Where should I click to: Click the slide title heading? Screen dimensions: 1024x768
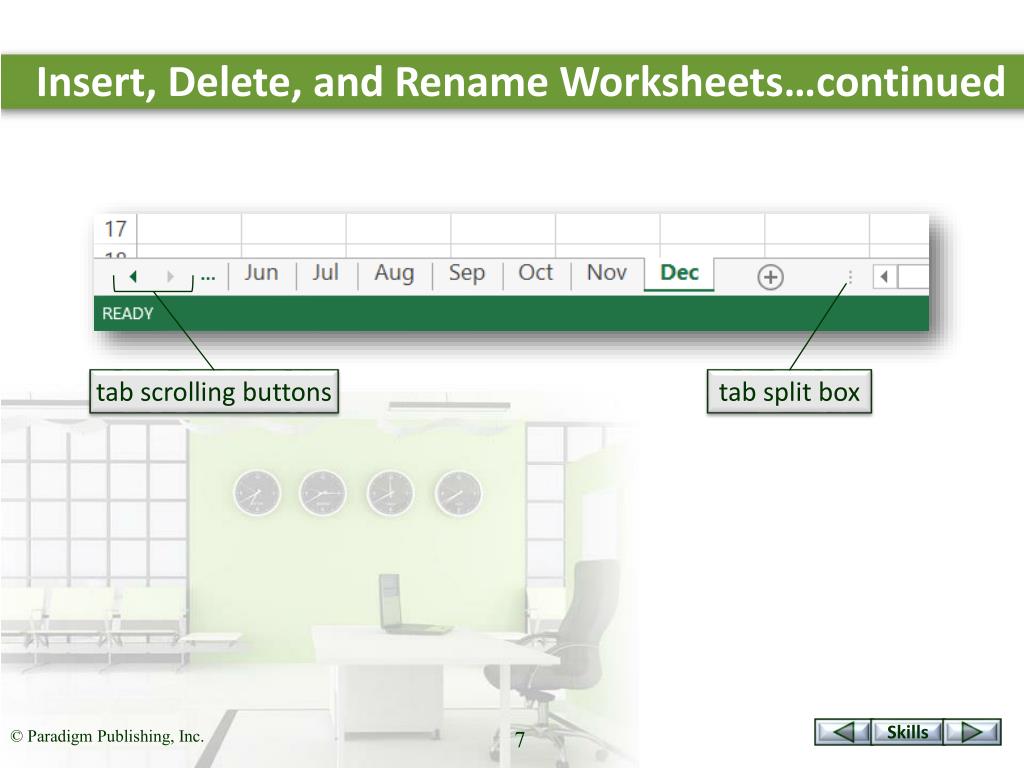click(520, 82)
